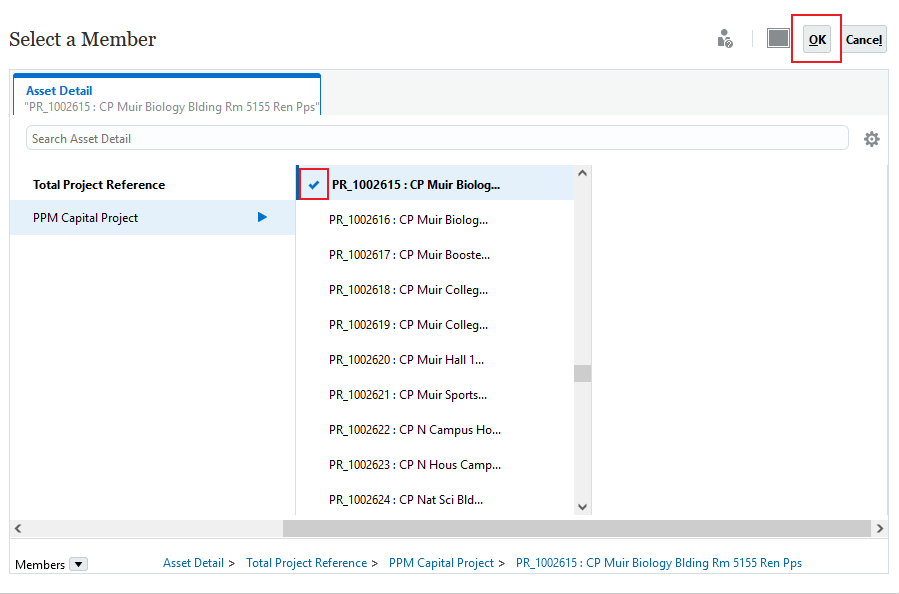Click the user help icon in header
Image resolution: width=899 pixels, height=594 pixels.
click(x=725, y=39)
